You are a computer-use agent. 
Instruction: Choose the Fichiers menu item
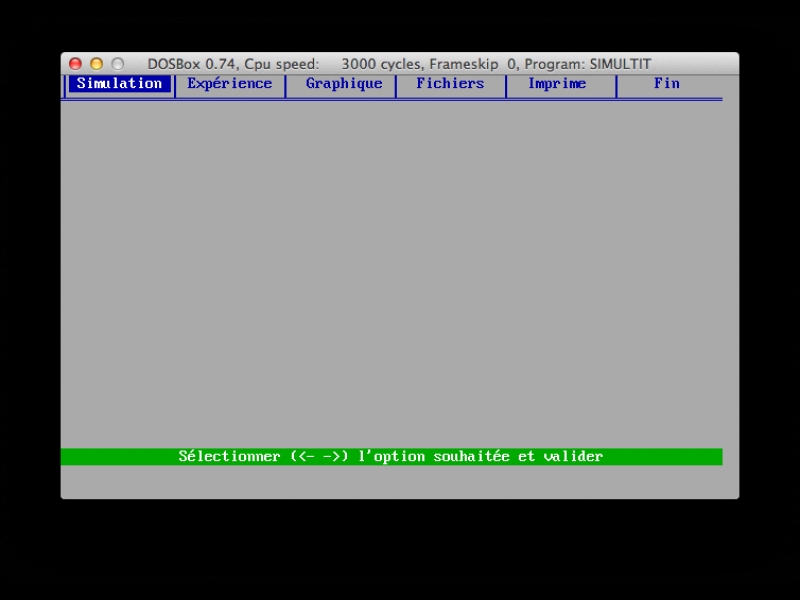pos(450,84)
